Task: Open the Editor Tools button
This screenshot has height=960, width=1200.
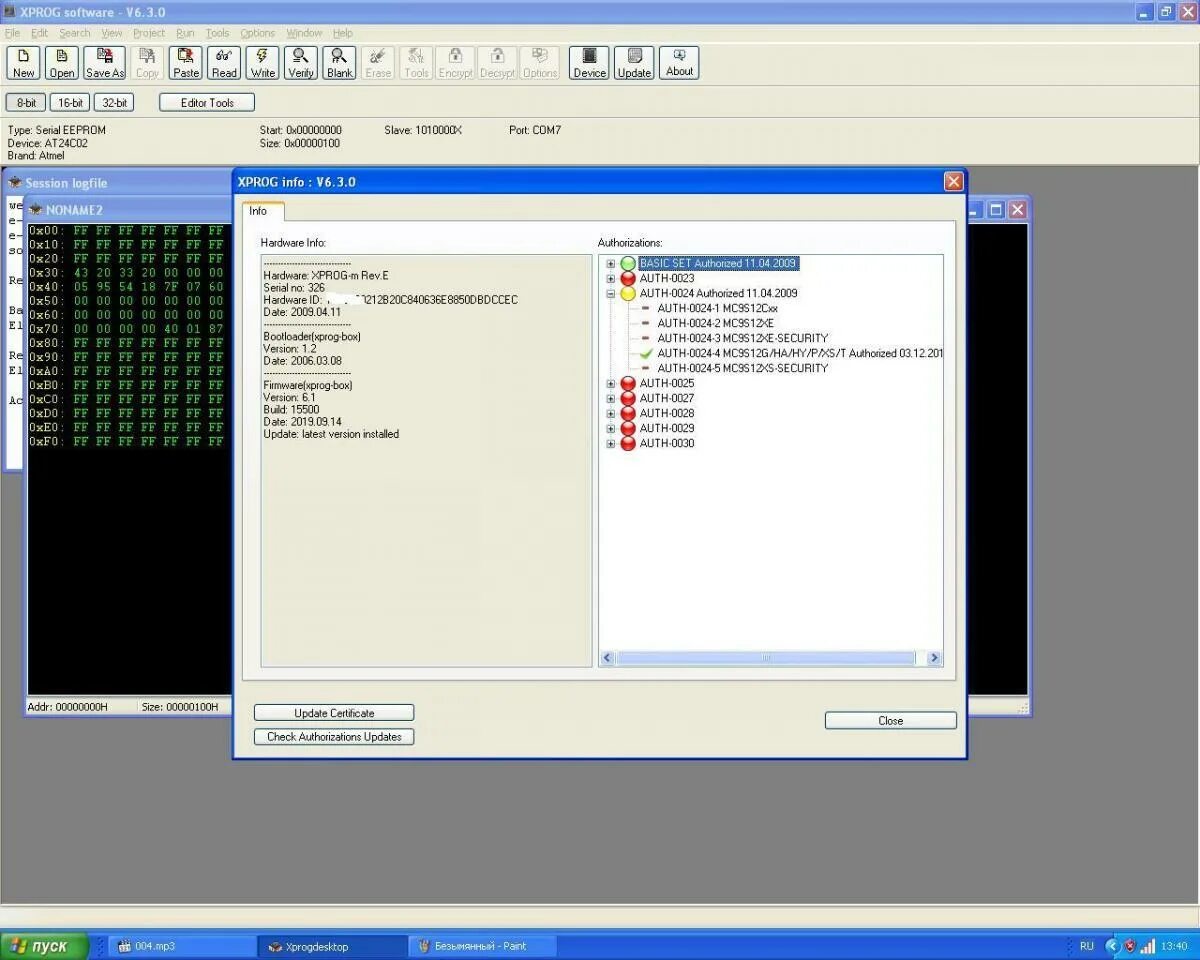Action: tap(207, 103)
